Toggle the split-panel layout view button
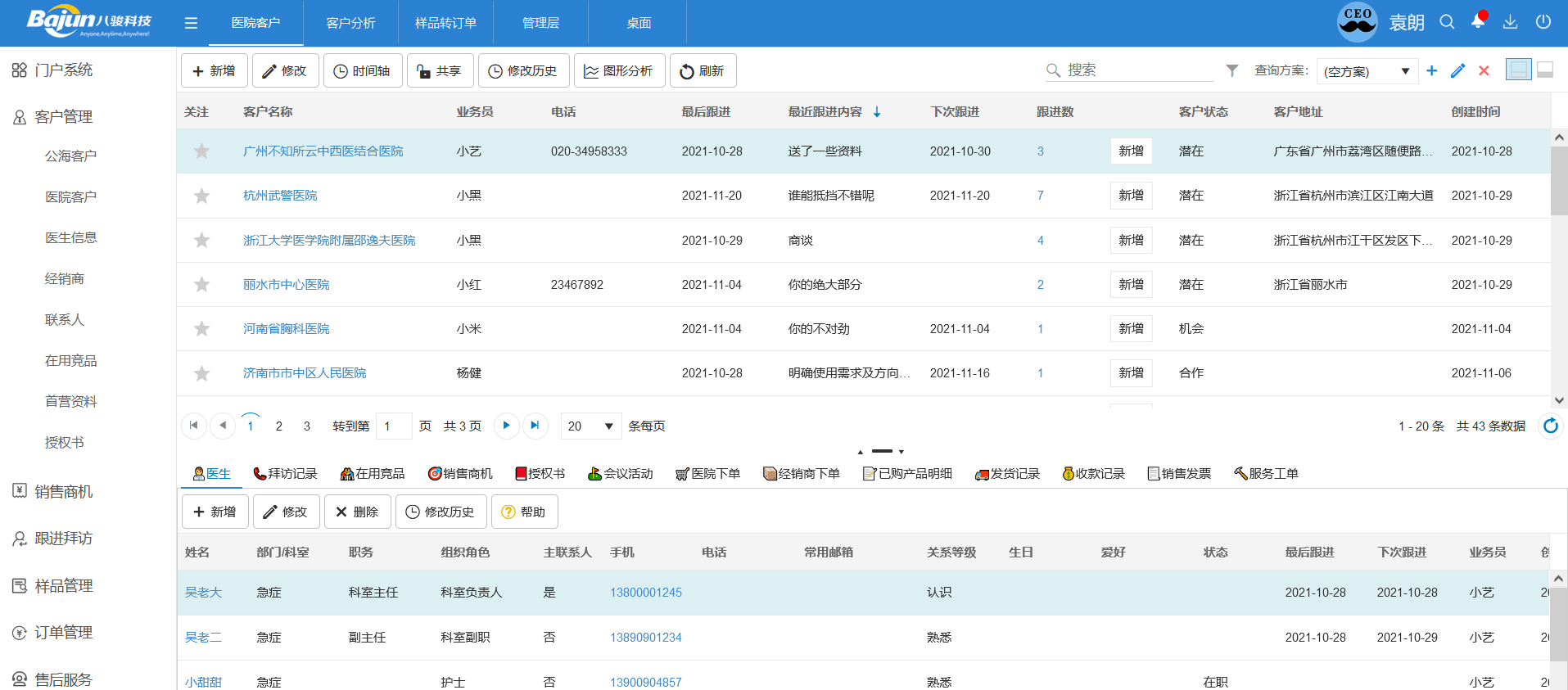The width and height of the screenshot is (1568, 690). click(x=1518, y=70)
